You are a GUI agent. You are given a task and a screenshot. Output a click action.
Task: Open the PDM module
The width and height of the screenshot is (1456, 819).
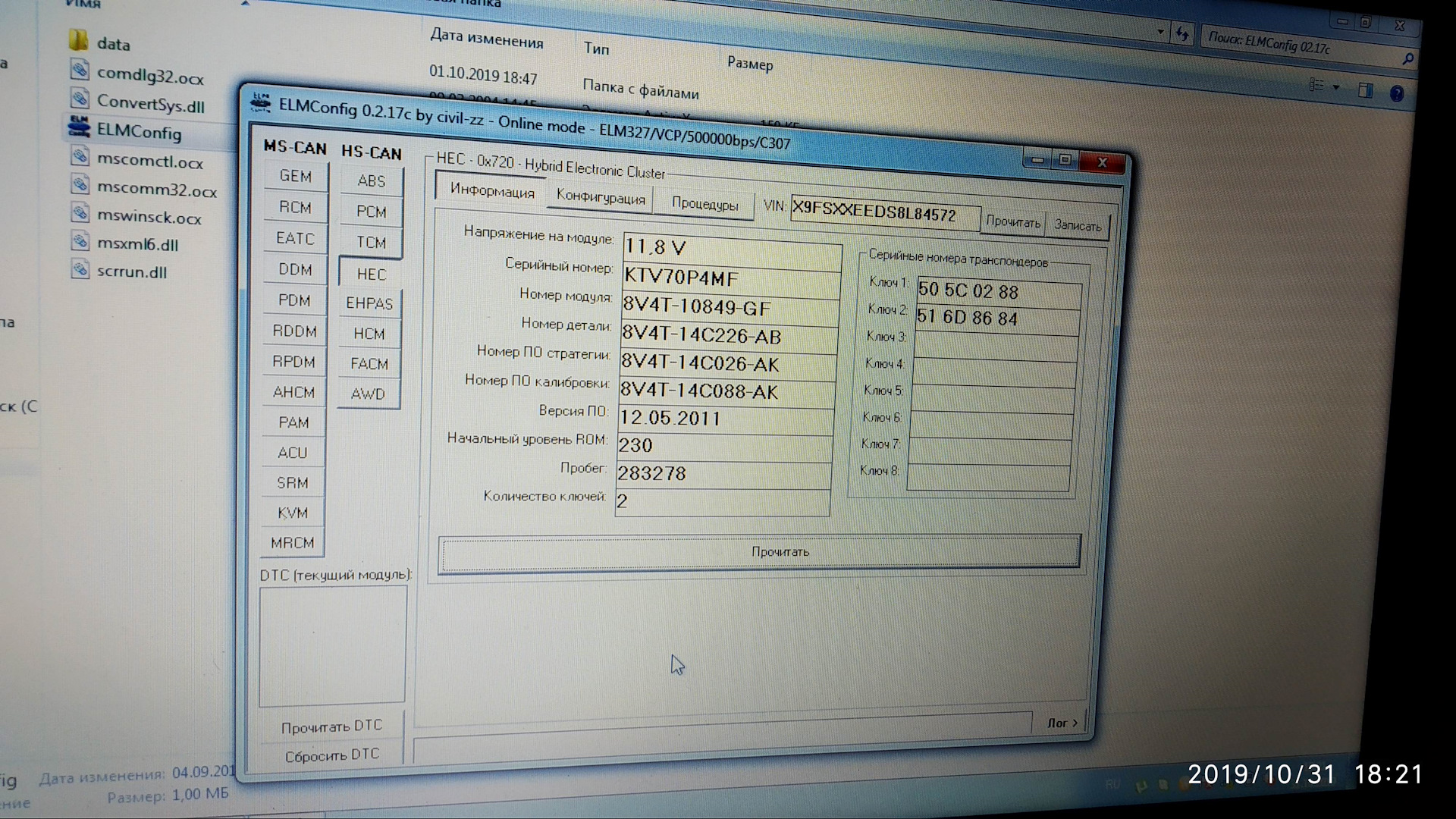[294, 300]
